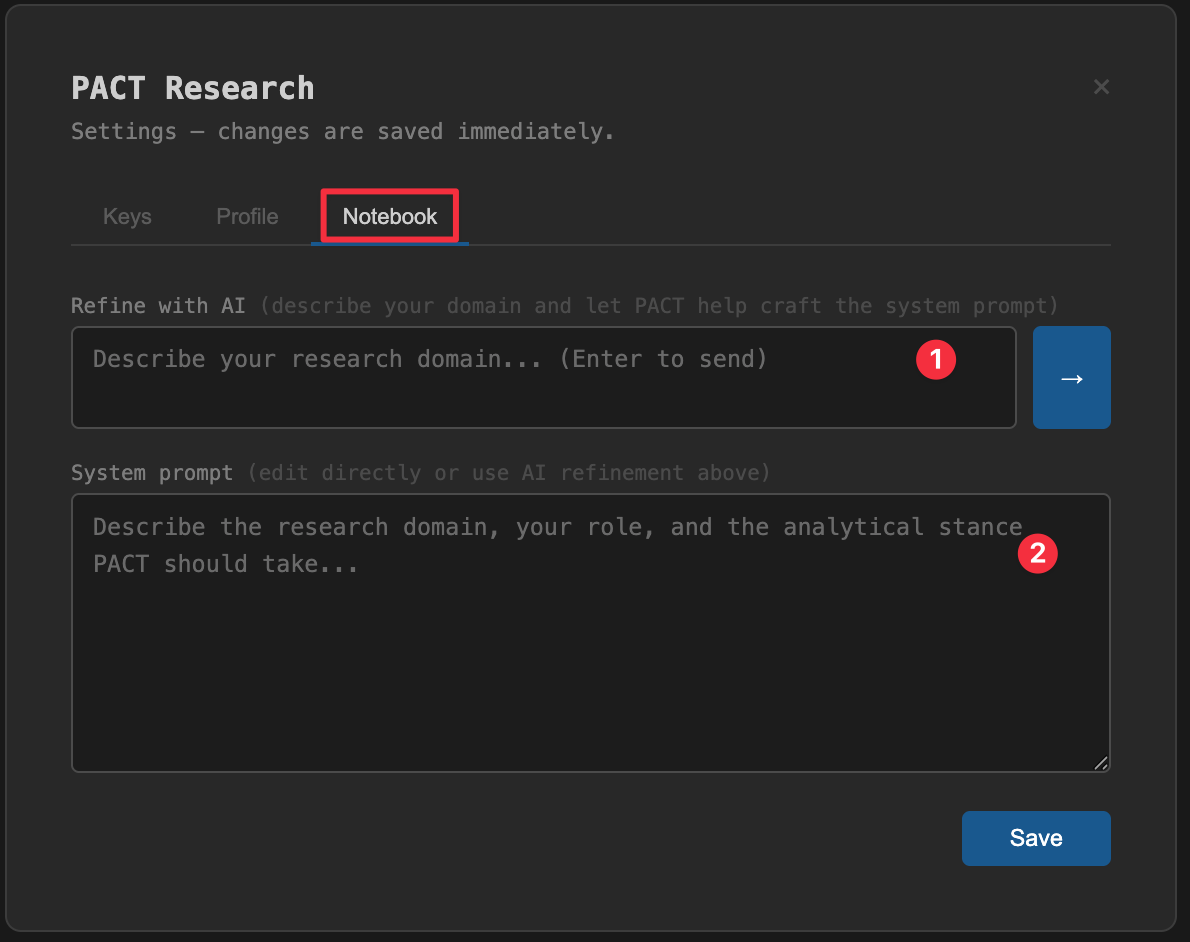Screen dimensions: 1190x942
Task: Save the notebook settings
Action: pos(1036,838)
